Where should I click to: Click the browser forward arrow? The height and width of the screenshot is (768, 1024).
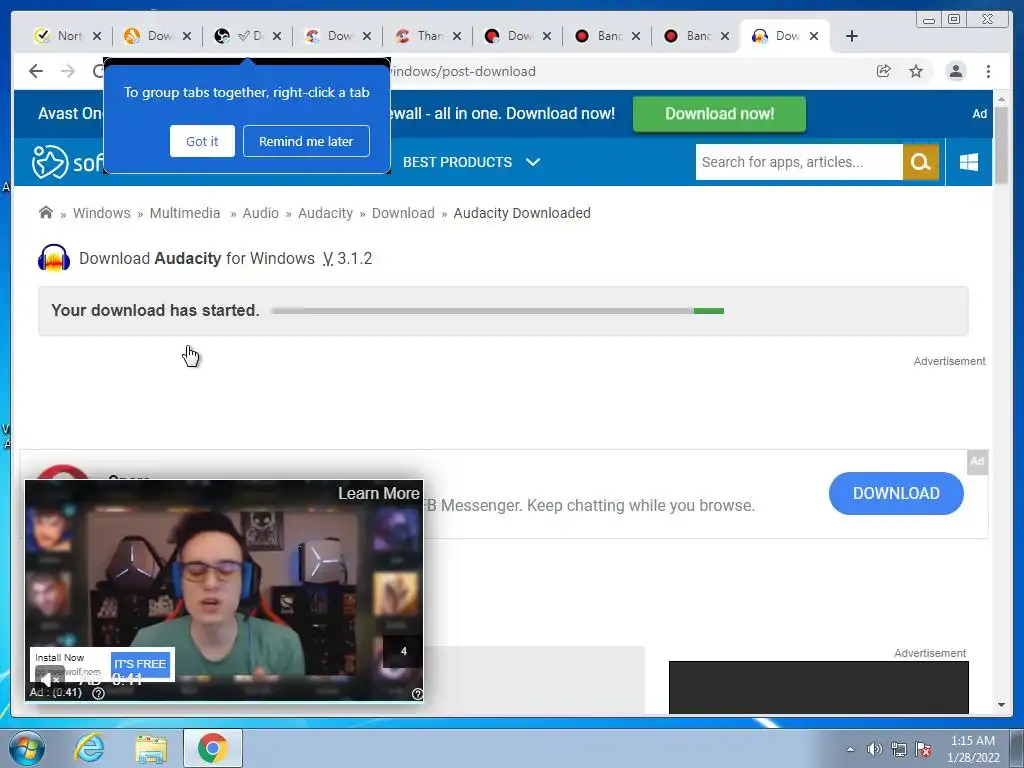[68, 71]
